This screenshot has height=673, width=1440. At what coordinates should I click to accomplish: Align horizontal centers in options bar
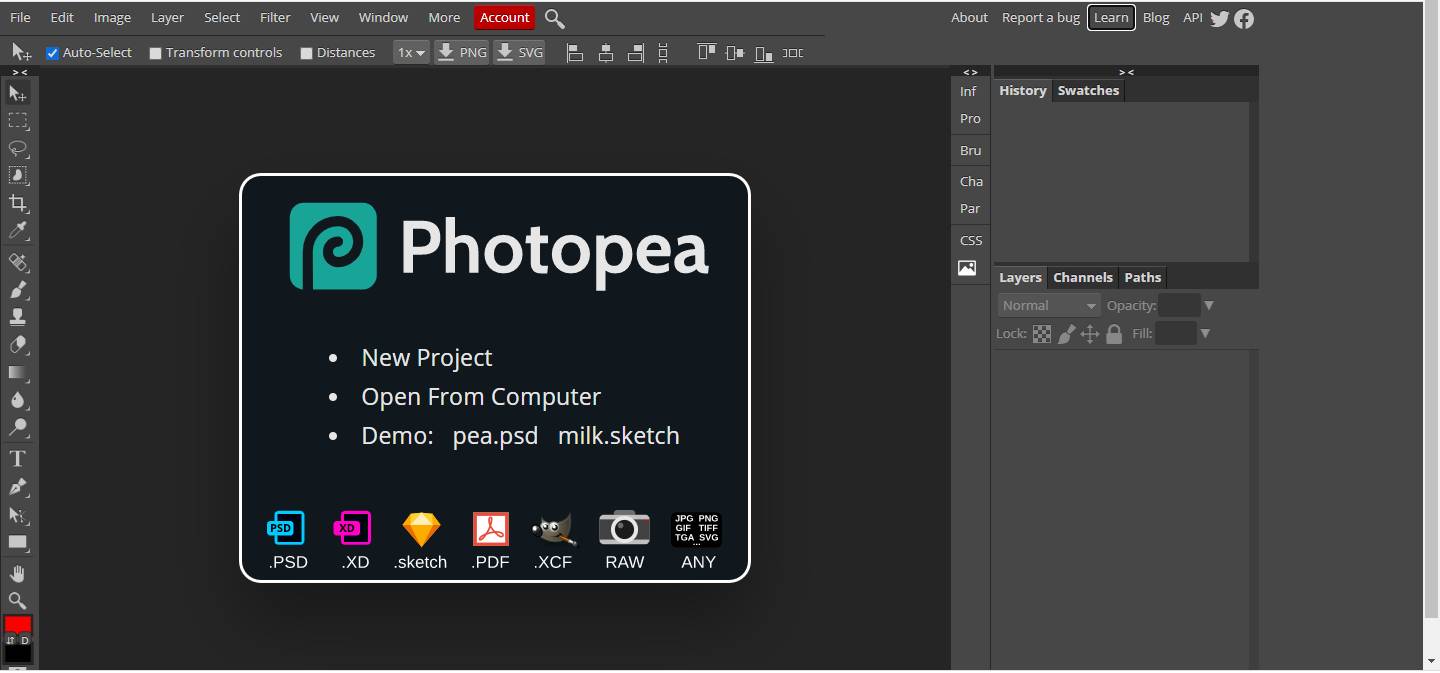click(605, 53)
